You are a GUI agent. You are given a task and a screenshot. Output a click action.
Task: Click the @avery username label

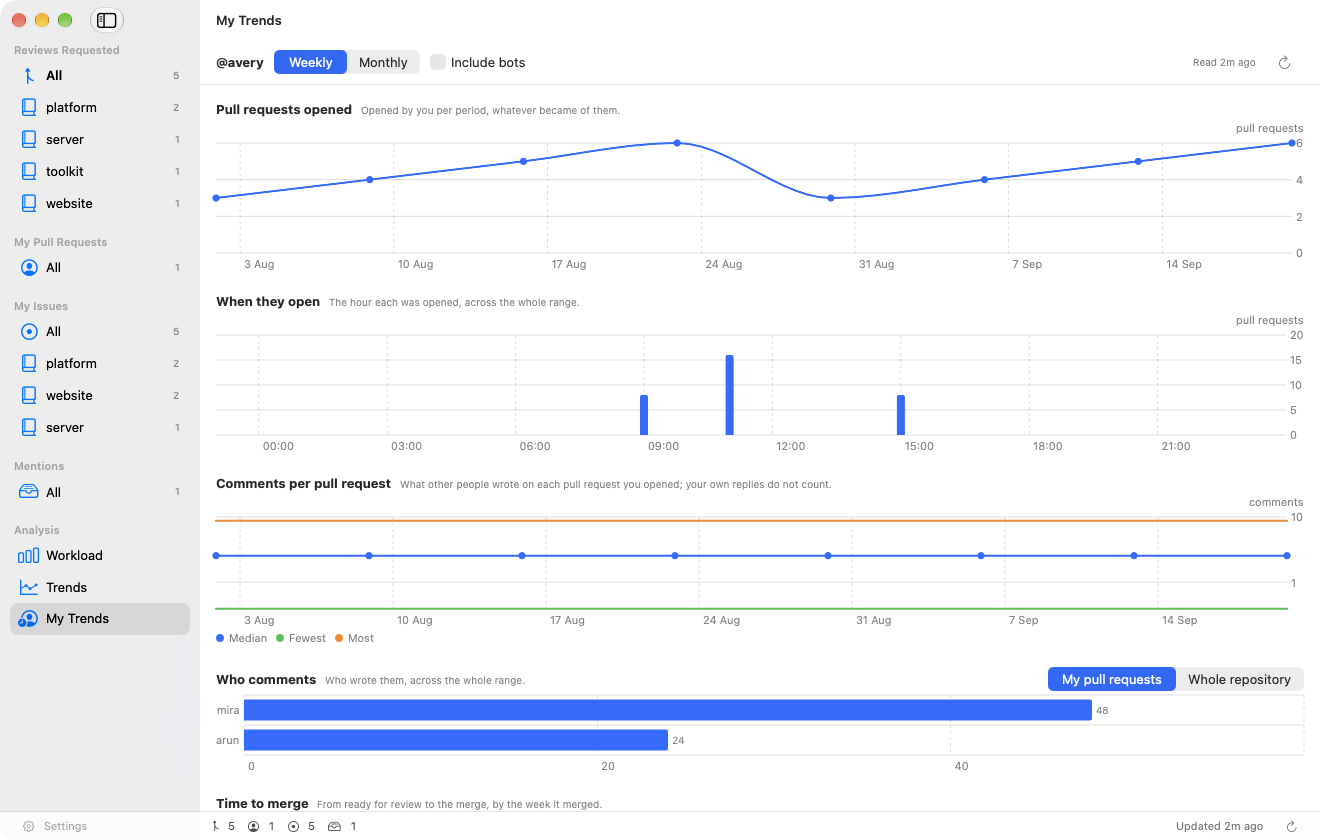[240, 62]
